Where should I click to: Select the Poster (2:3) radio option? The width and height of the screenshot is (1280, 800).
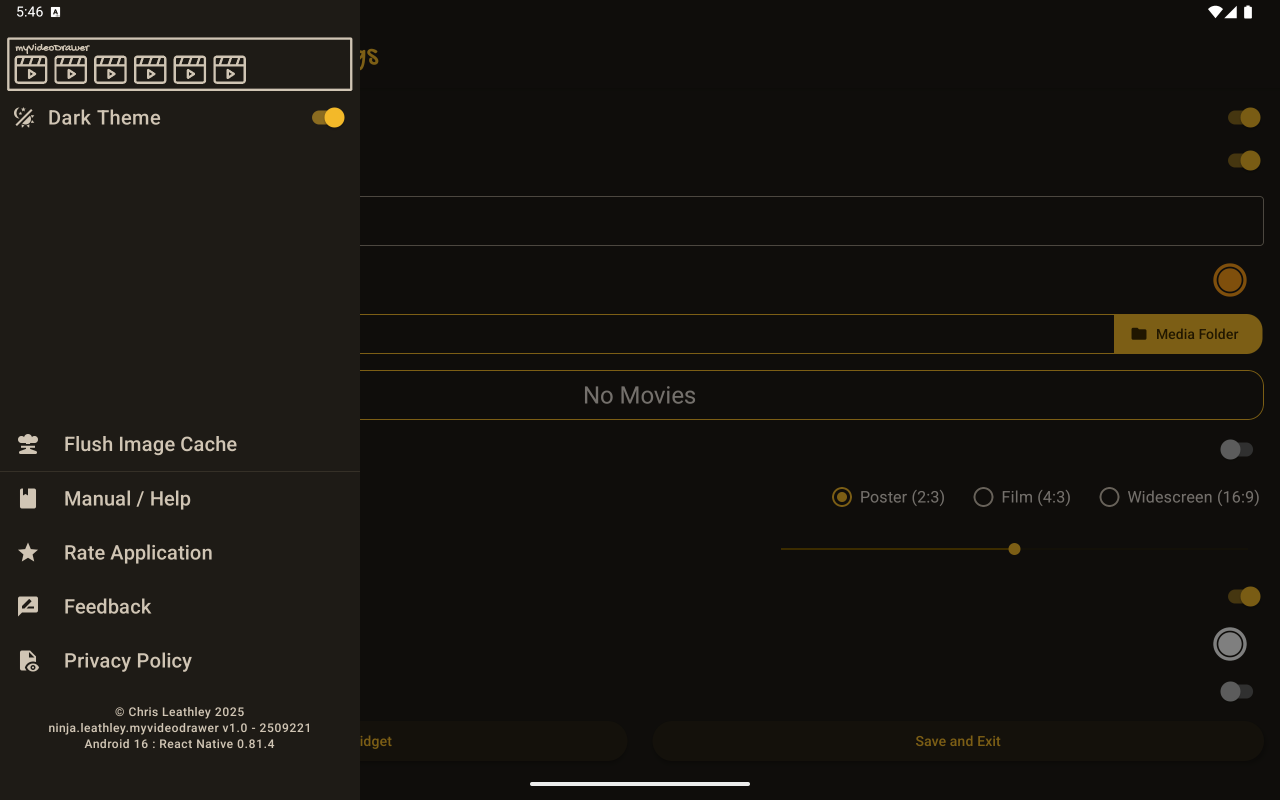point(842,497)
